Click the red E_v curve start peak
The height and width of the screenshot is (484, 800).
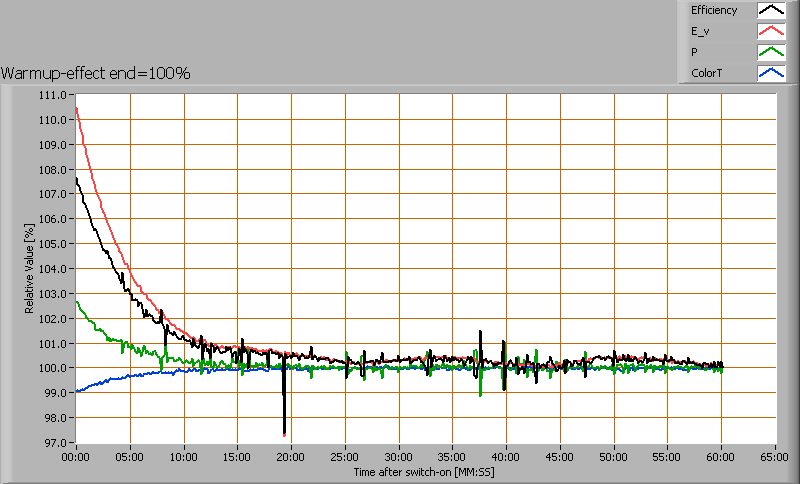77,108
